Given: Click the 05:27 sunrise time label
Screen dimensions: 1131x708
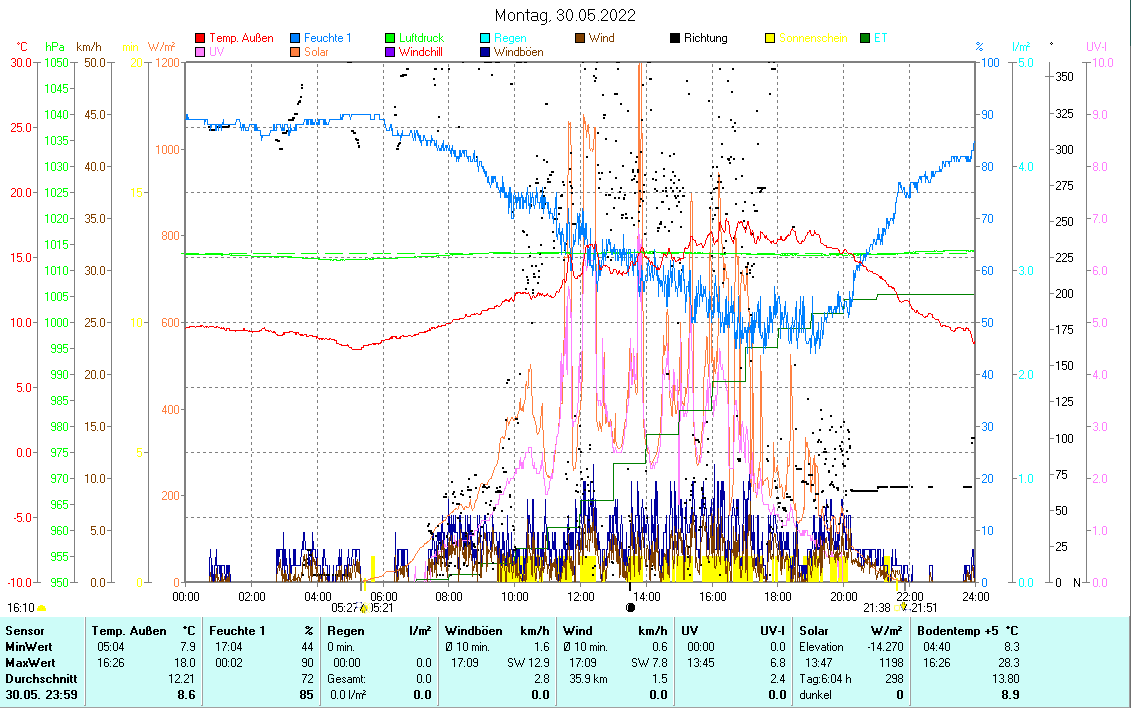Looking at the screenshot, I should coord(345,607).
